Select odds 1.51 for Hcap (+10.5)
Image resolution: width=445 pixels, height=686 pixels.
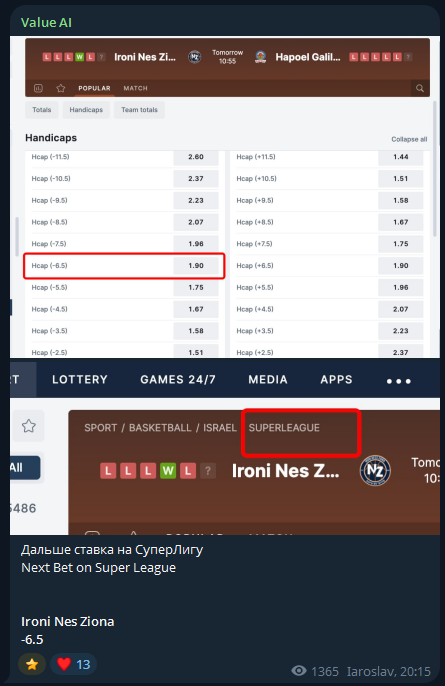(401, 178)
